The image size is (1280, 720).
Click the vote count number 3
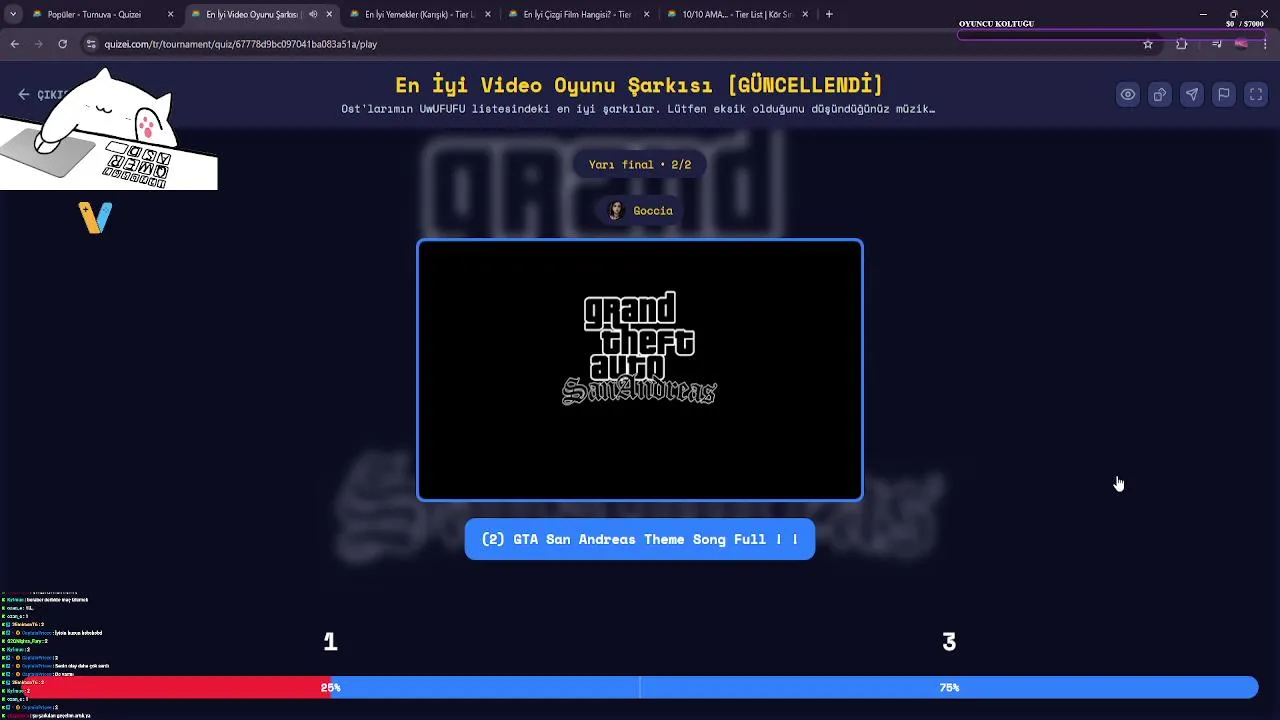949,642
